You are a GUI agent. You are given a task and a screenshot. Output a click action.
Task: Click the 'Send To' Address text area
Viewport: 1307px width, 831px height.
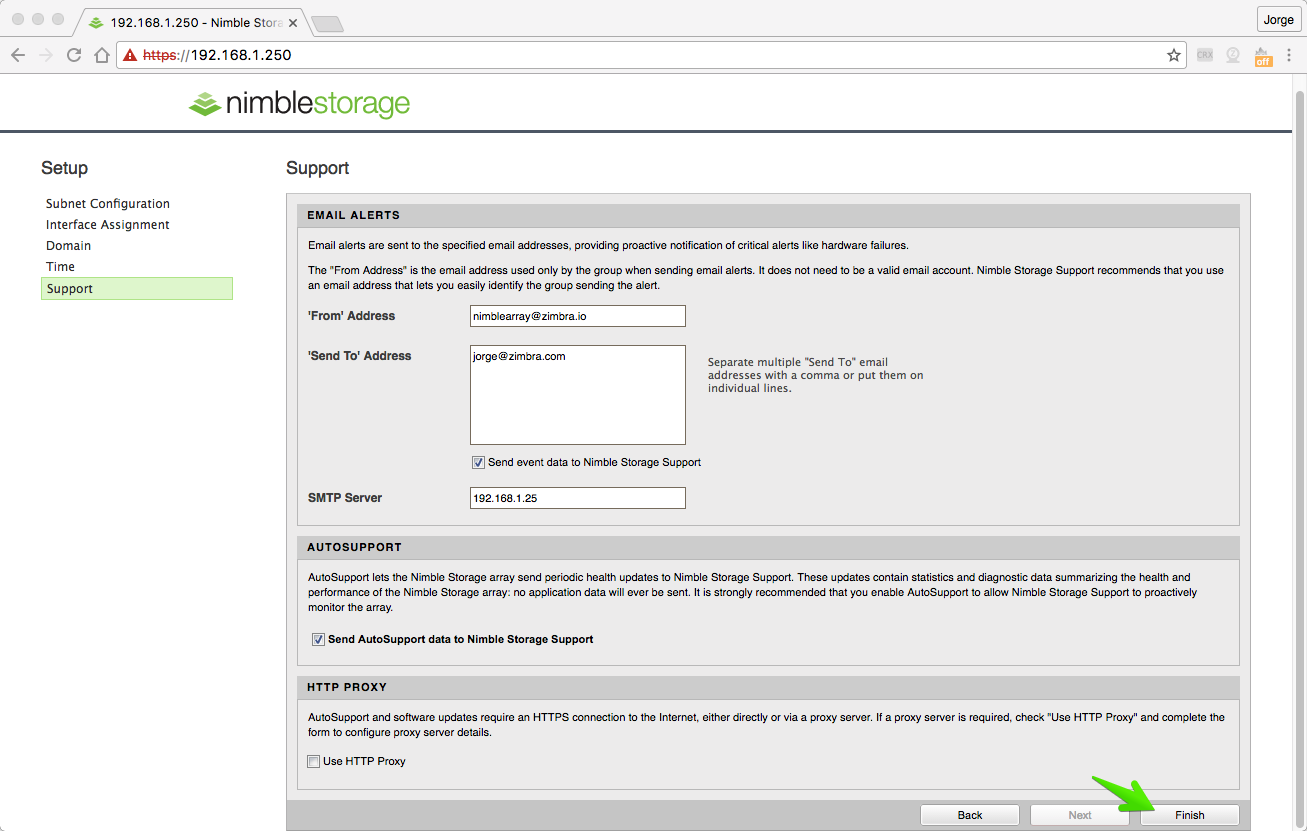point(578,395)
